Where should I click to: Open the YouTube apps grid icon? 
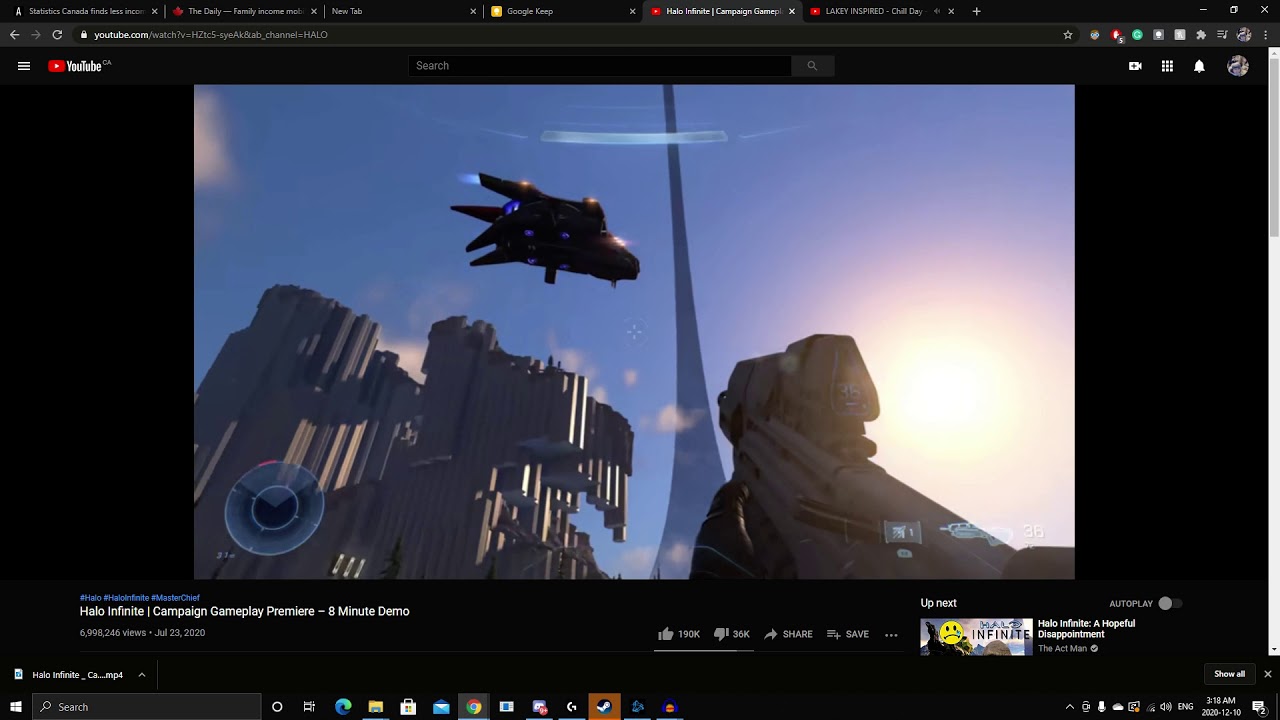coord(1167,66)
